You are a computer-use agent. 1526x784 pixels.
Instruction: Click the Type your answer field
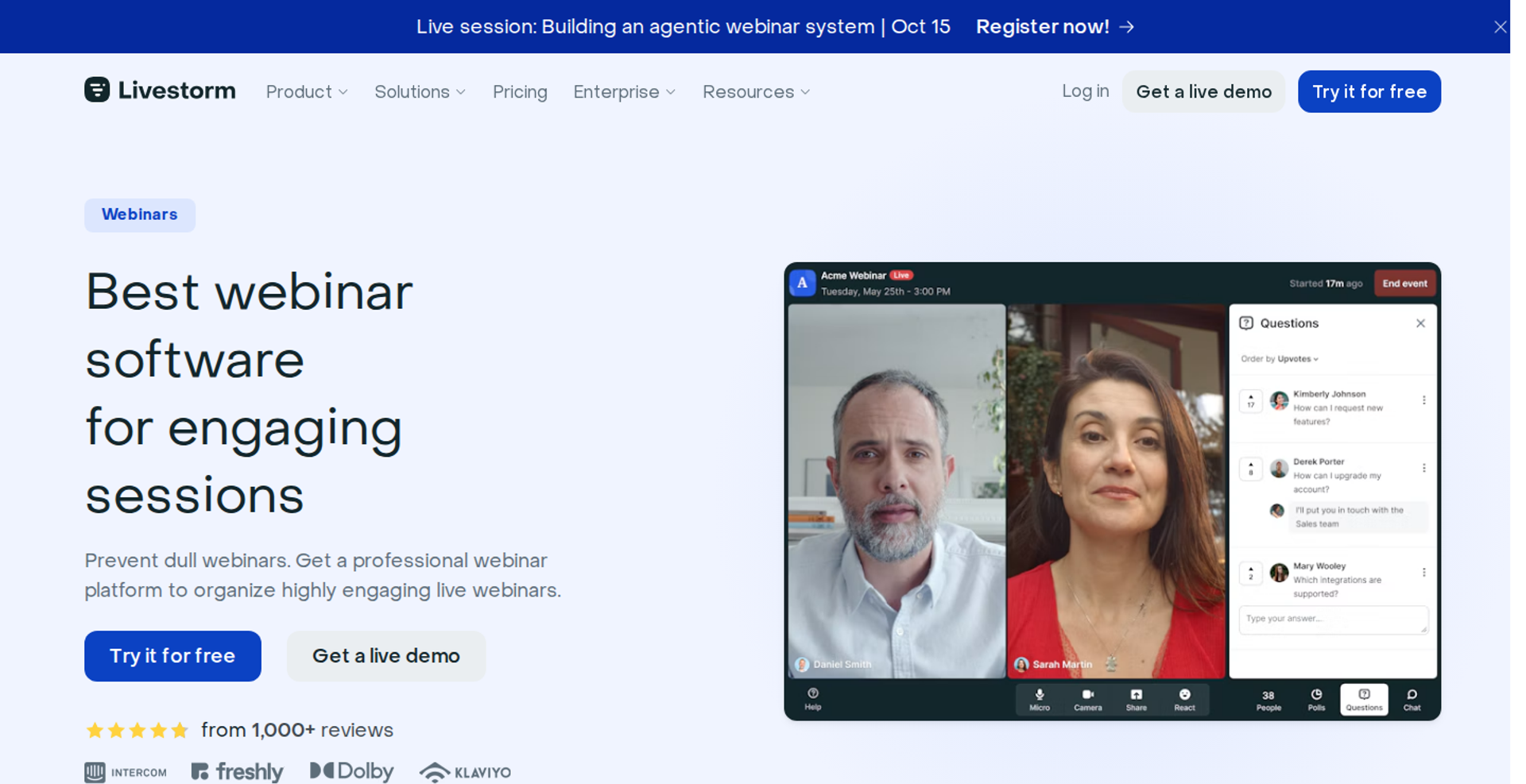pos(1333,620)
